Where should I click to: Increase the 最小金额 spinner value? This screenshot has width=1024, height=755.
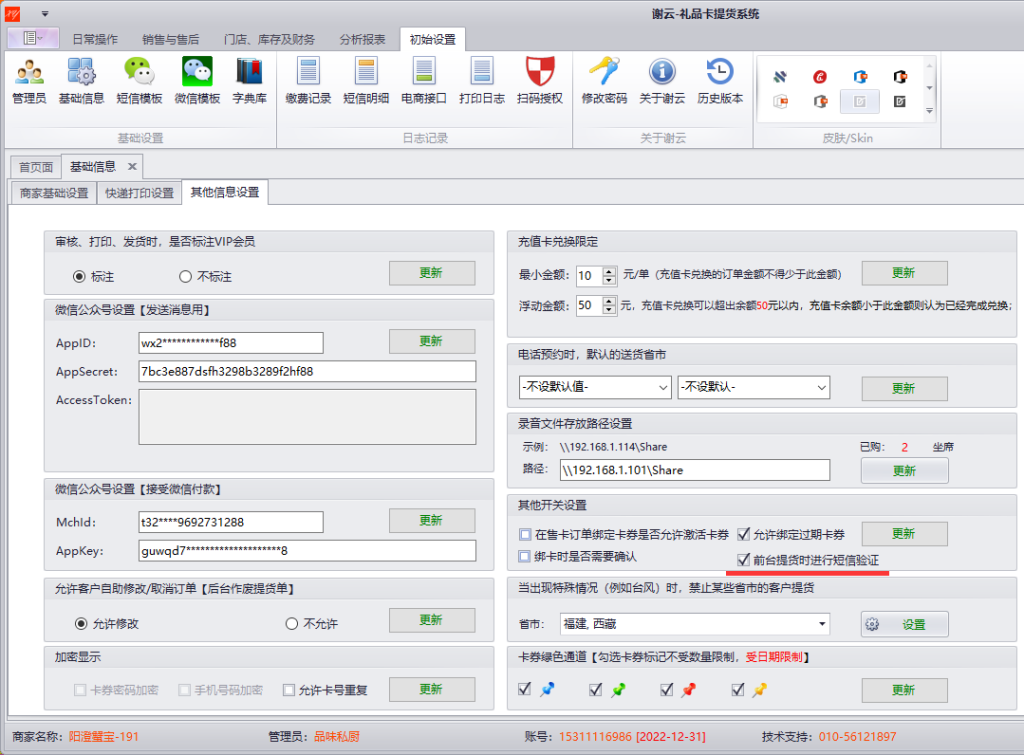pos(609,270)
